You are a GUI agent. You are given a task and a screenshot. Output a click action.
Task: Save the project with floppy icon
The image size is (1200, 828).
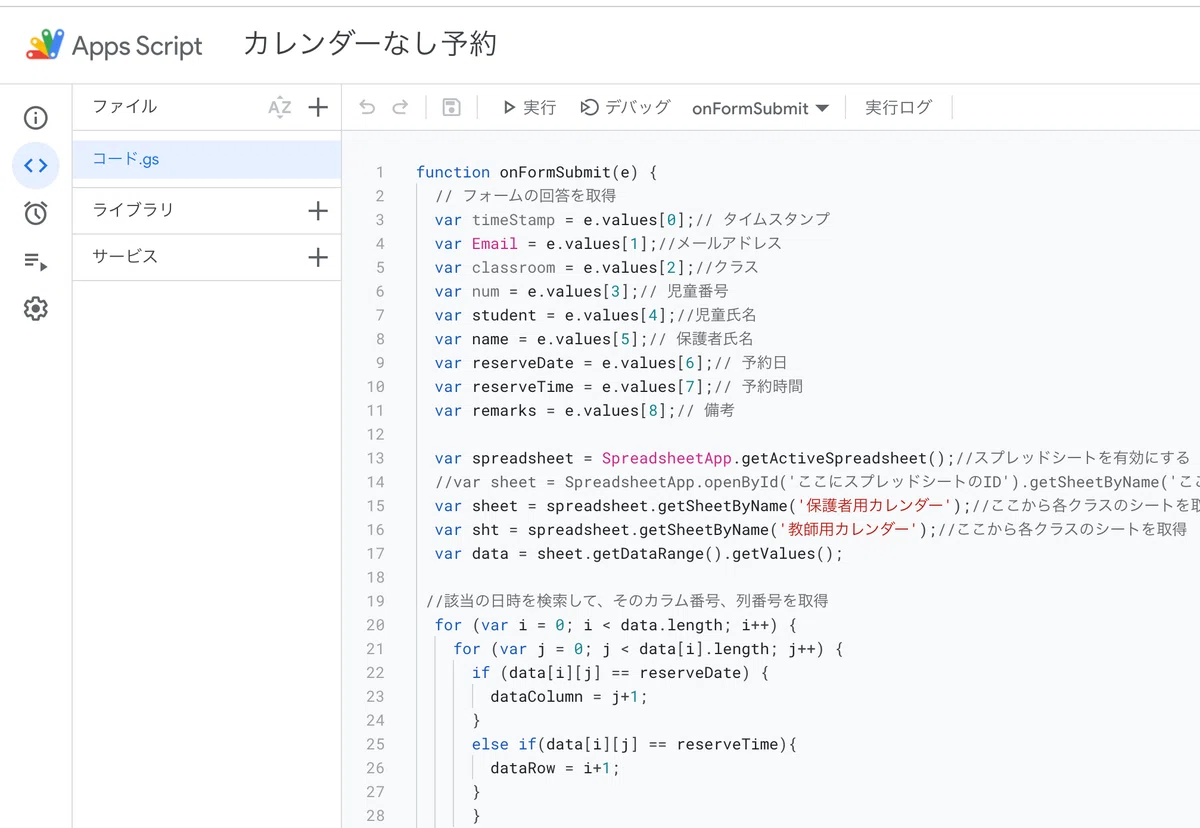click(451, 107)
